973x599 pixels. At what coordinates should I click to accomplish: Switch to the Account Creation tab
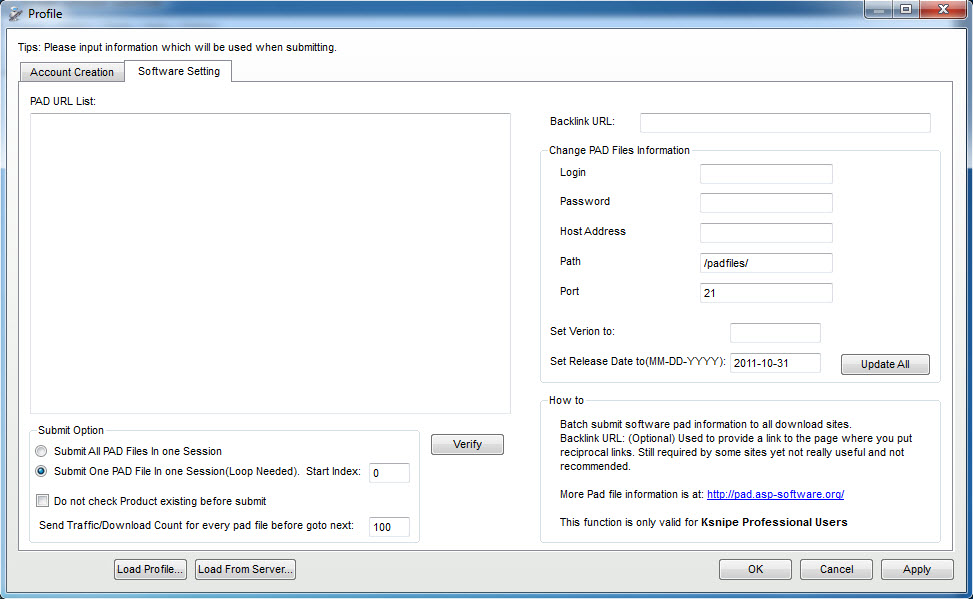(x=72, y=72)
